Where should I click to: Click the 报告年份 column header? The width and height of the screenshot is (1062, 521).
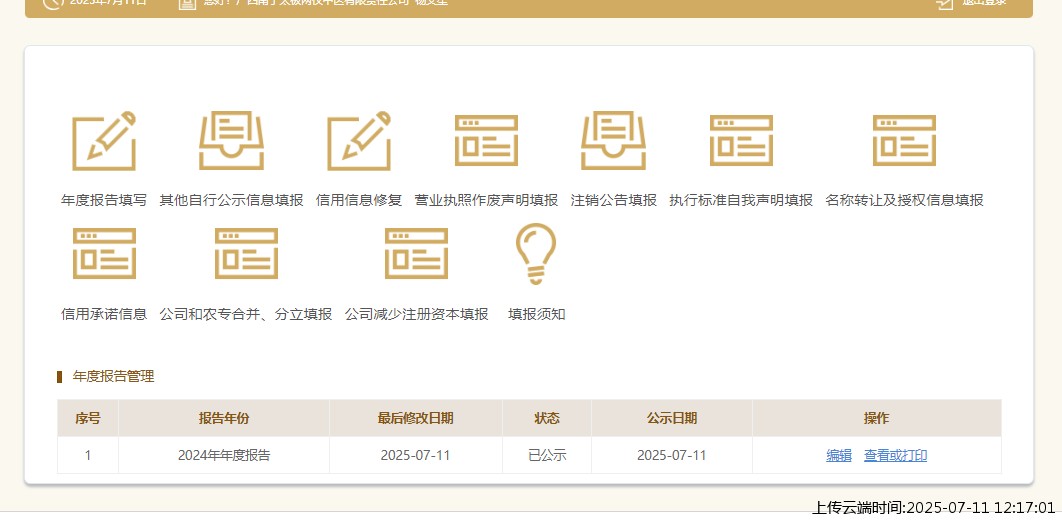pyautogui.click(x=224, y=419)
